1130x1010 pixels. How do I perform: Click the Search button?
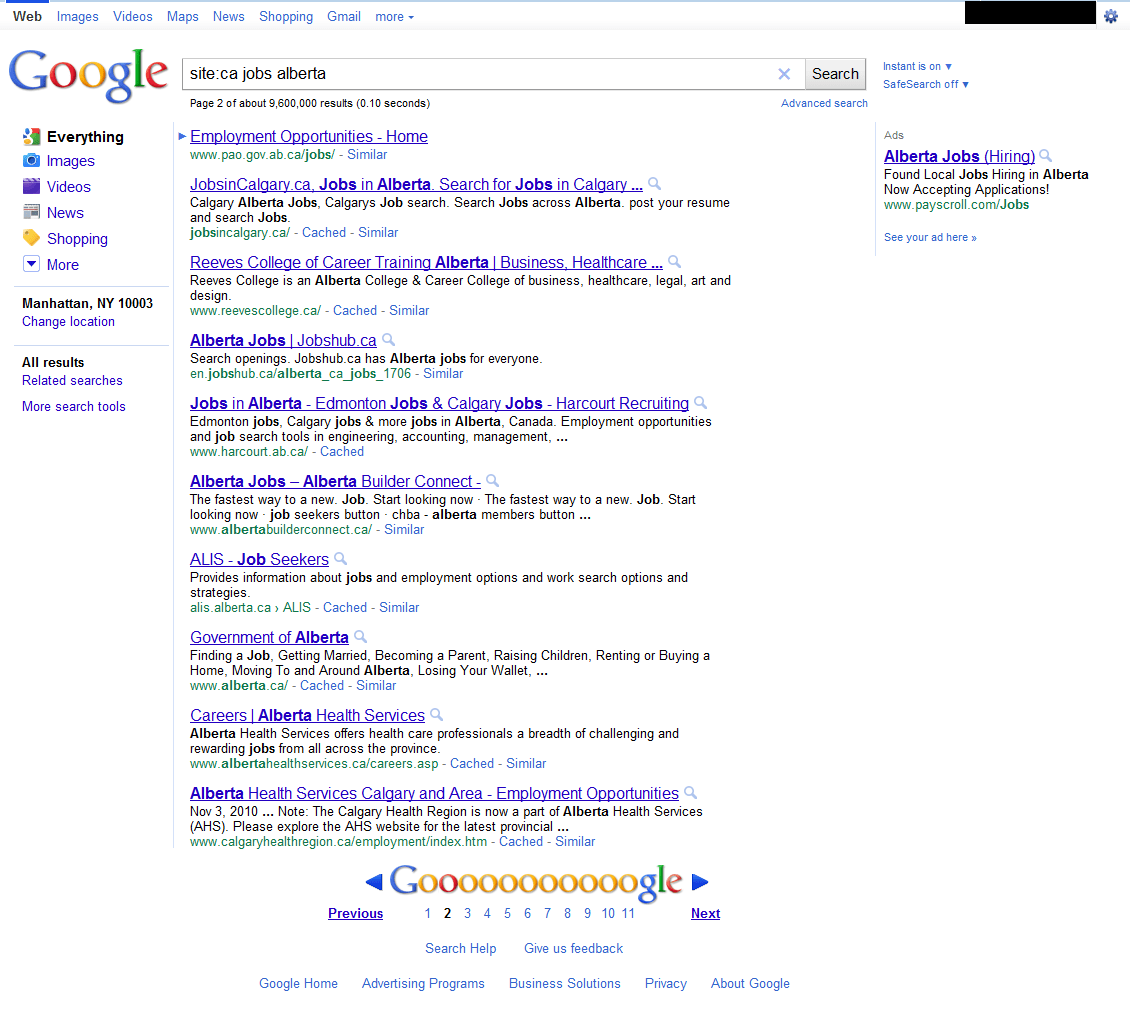835,74
